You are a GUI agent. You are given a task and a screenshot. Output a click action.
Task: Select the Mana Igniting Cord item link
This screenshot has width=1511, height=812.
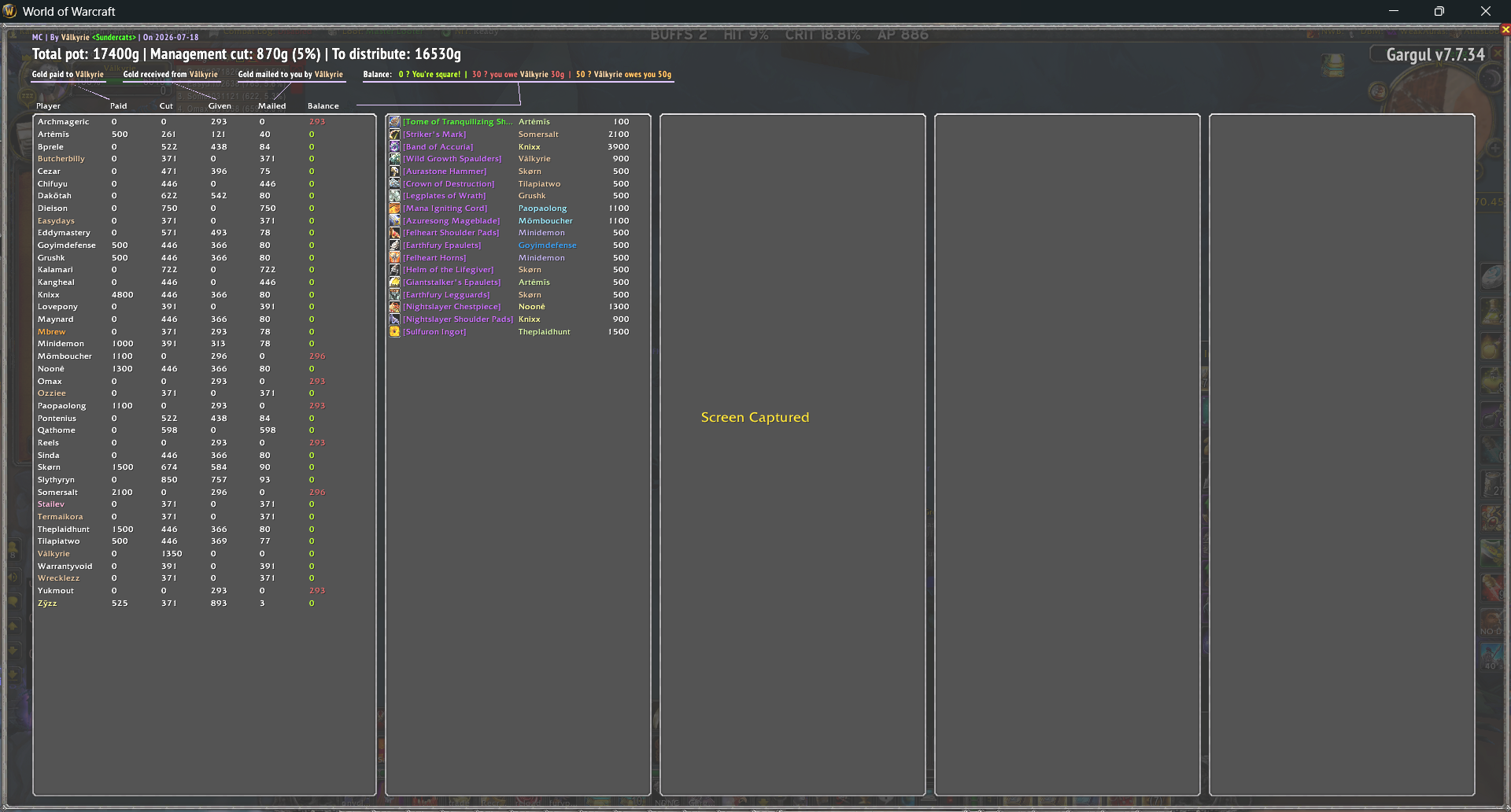pyautogui.click(x=445, y=209)
